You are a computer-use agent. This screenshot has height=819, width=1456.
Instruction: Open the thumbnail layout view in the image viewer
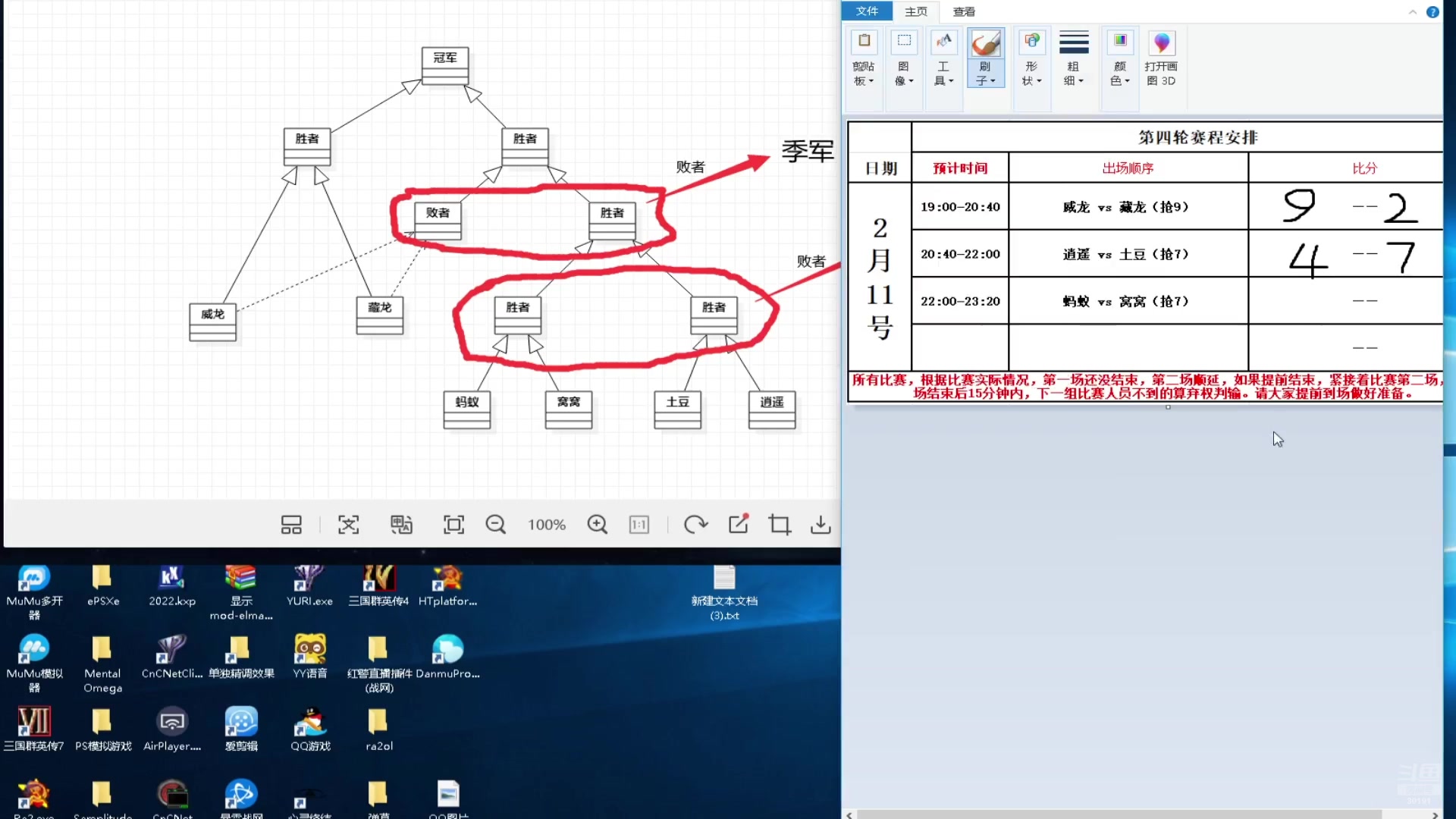[x=291, y=525]
